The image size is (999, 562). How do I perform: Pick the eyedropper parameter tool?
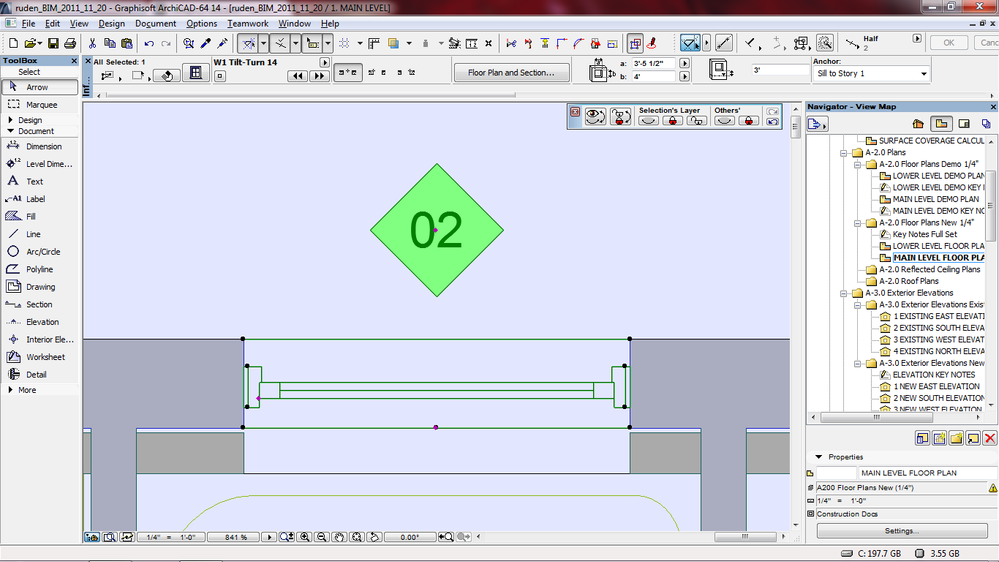pyautogui.click(x=206, y=44)
